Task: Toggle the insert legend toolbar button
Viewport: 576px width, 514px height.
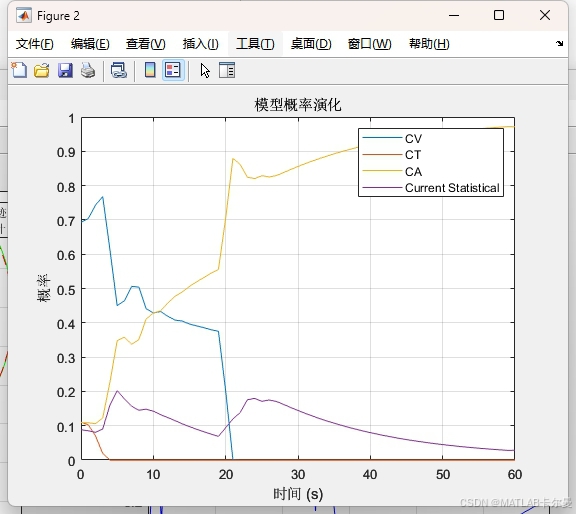Action: [x=173, y=70]
